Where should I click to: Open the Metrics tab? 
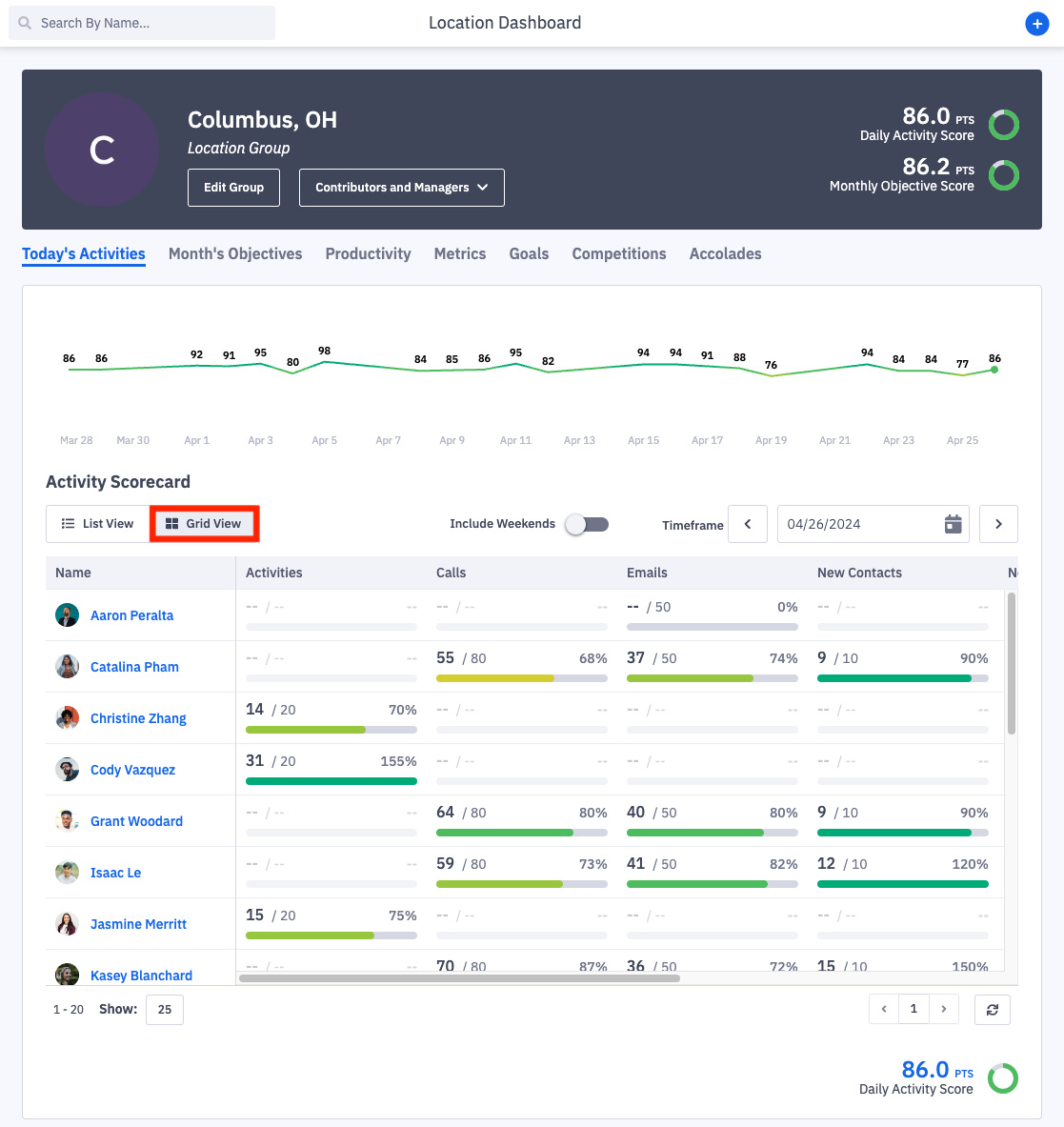[460, 253]
